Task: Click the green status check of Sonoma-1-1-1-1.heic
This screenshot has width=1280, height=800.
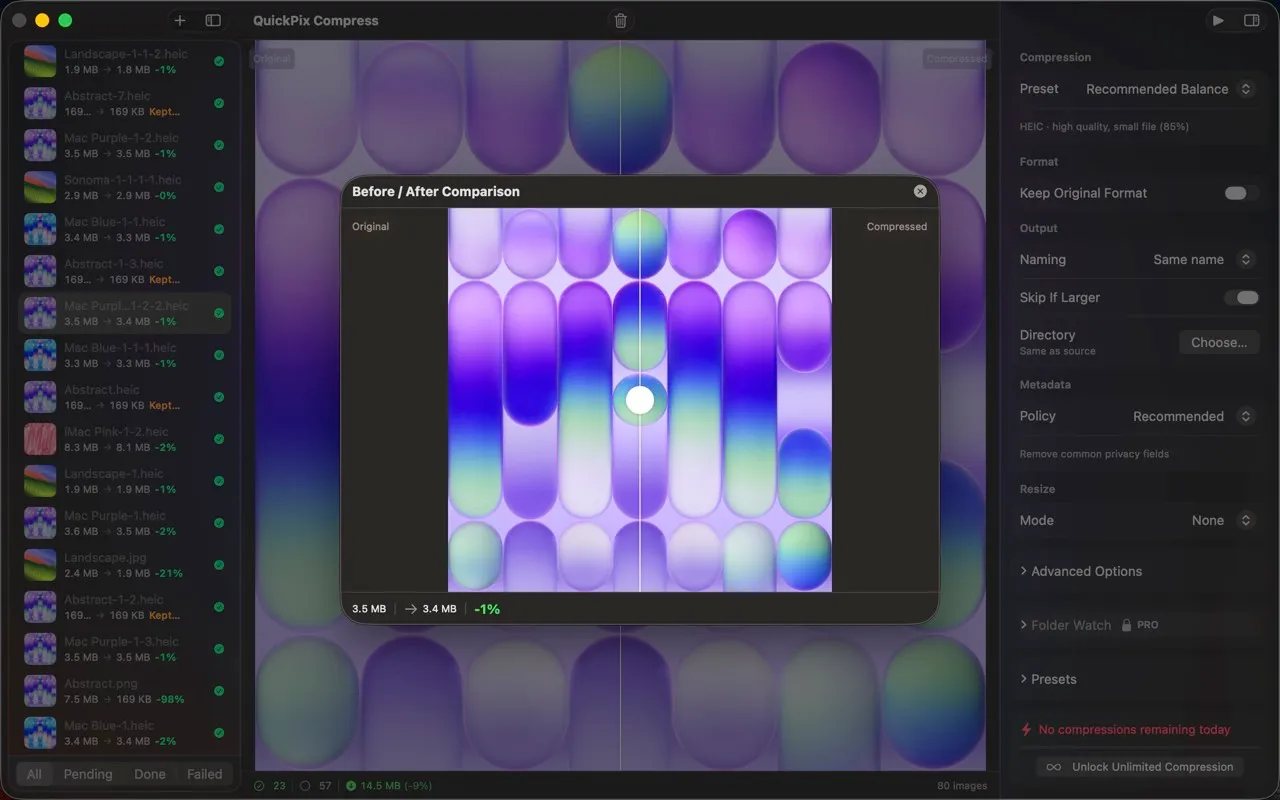Action: (x=219, y=187)
